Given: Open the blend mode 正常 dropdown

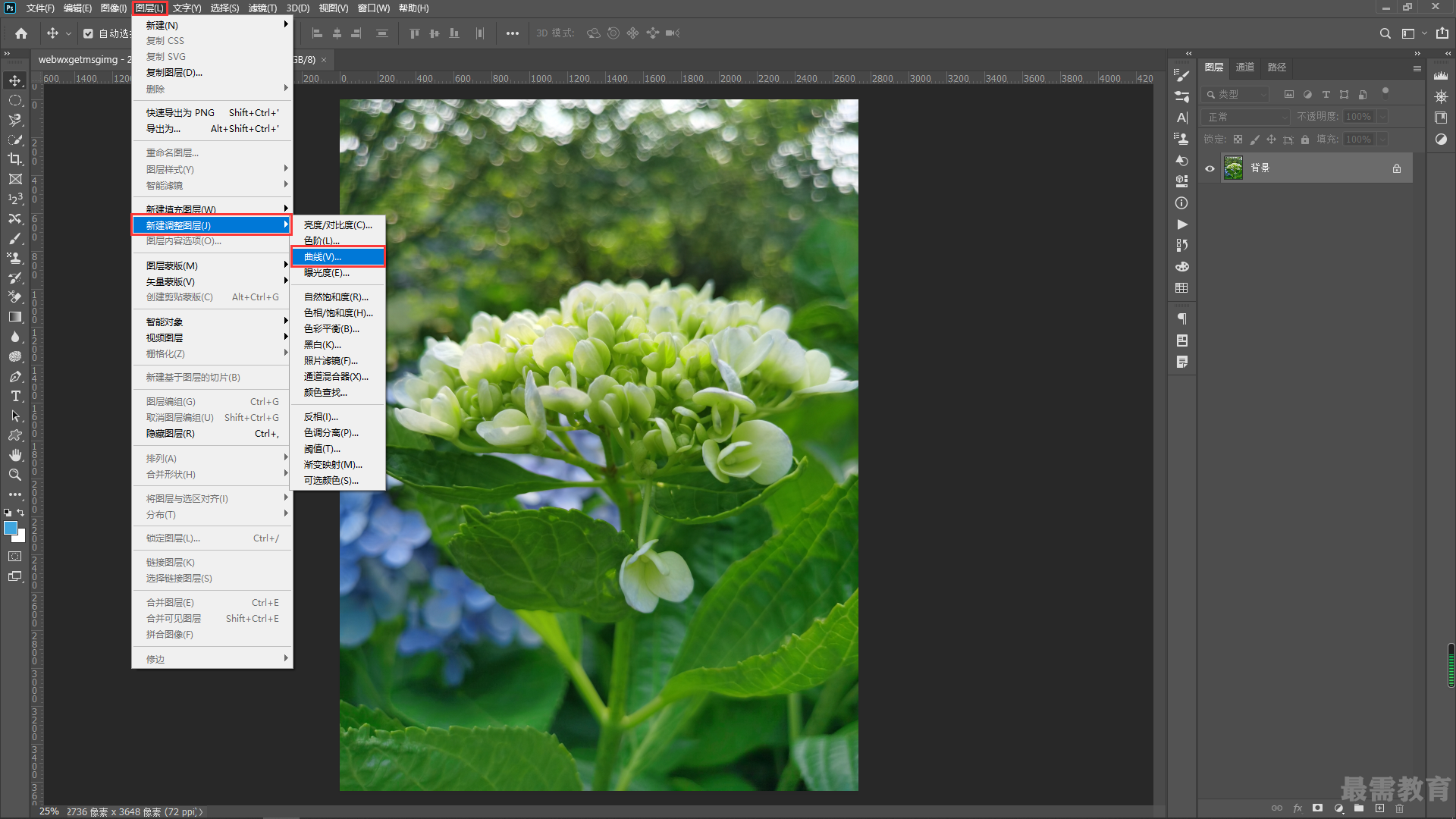Looking at the screenshot, I should [x=1247, y=117].
